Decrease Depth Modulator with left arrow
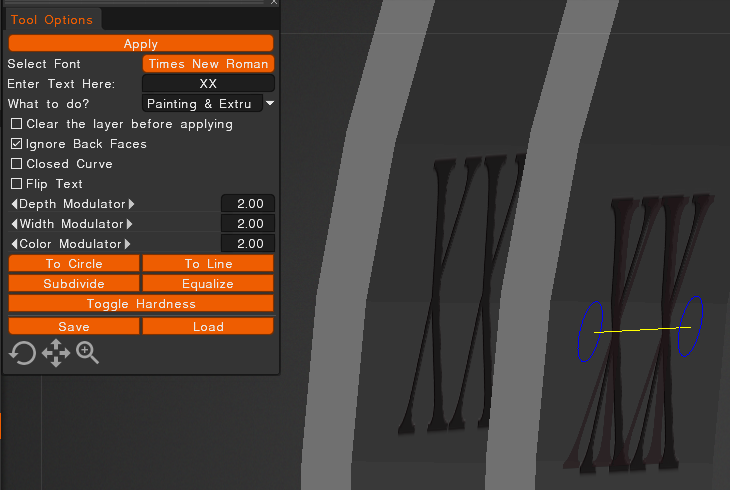The image size is (730, 490). (x=14, y=204)
